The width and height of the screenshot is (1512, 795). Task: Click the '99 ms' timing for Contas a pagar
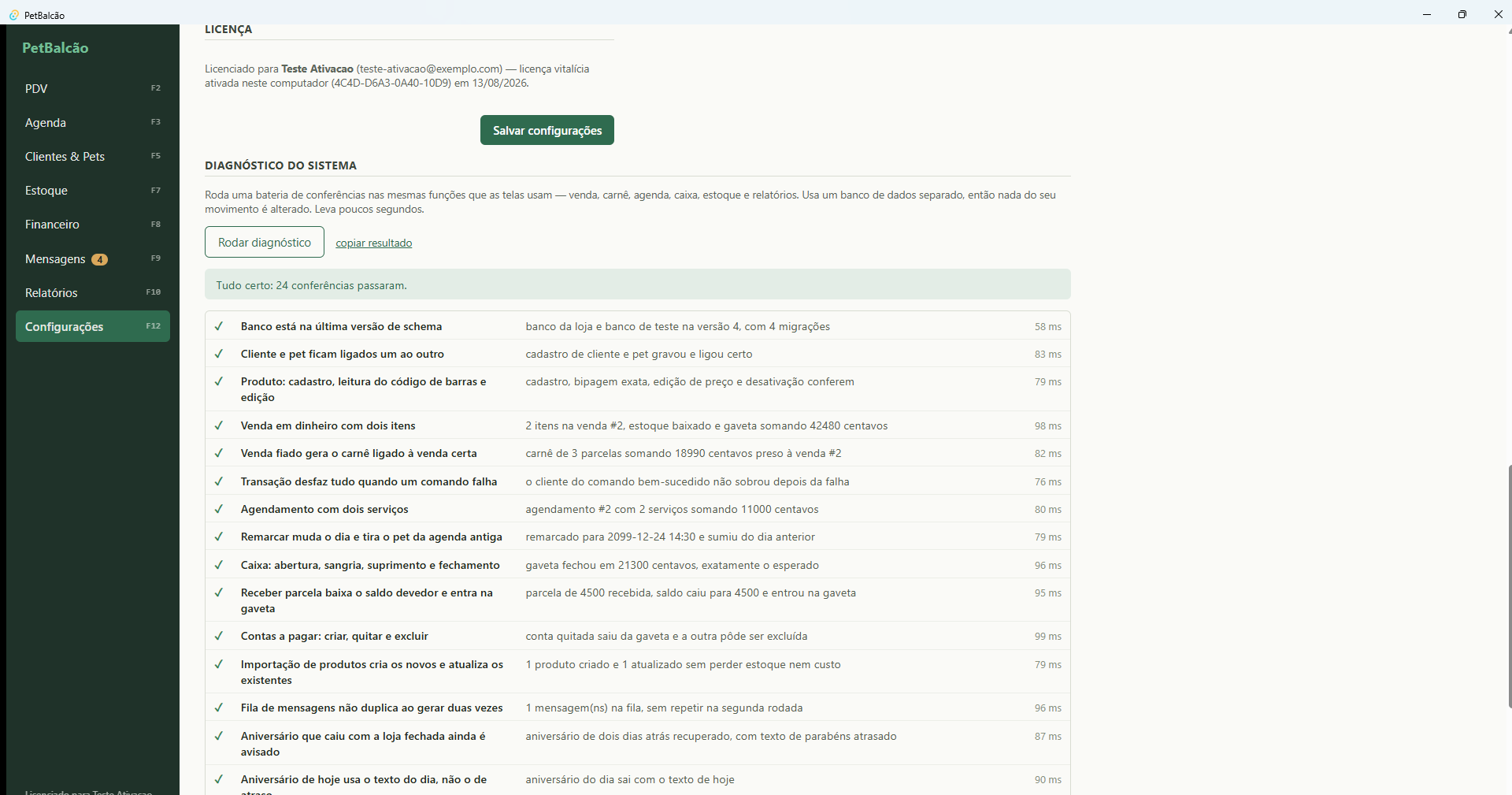1048,636
